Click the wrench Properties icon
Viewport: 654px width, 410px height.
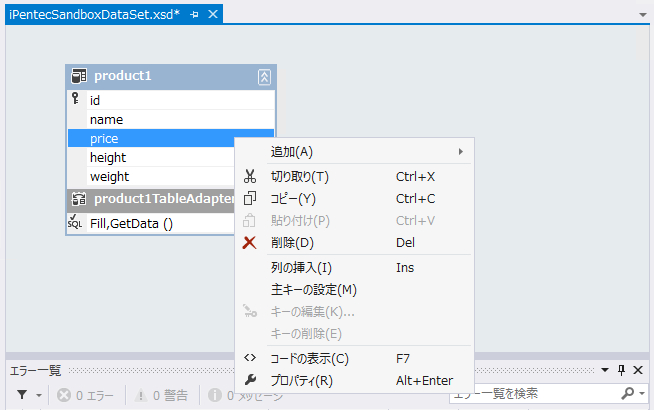250,380
